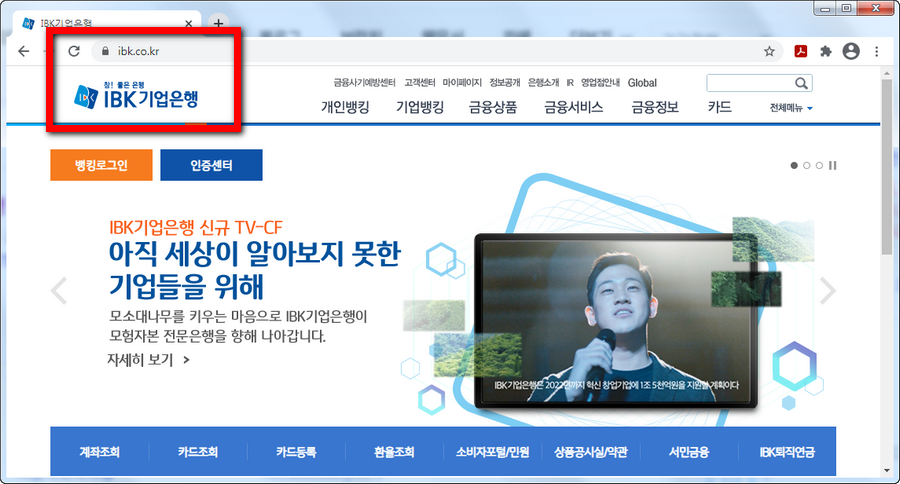Open 서민금융 quick menu
This screenshot has height=484, width=900.
(689, 452)
